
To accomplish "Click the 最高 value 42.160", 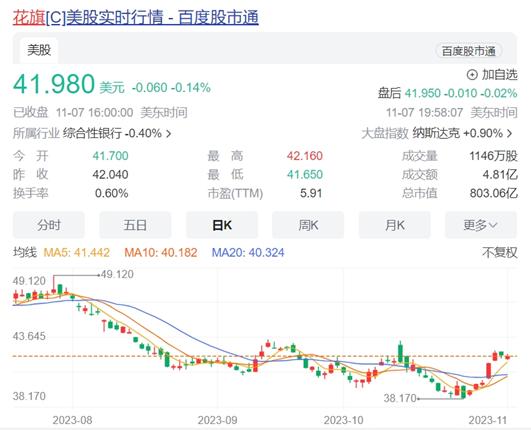I will pyautogui.click(x=305, y=156).
